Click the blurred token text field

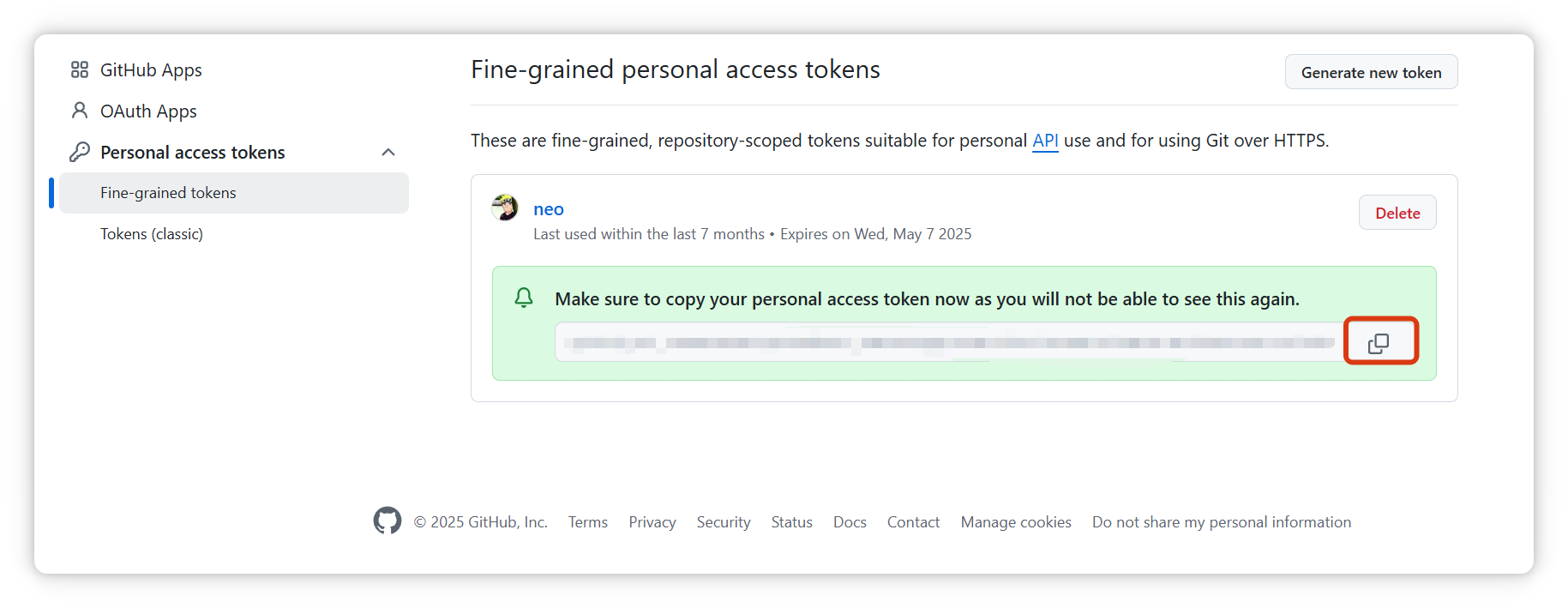[948, 343]
